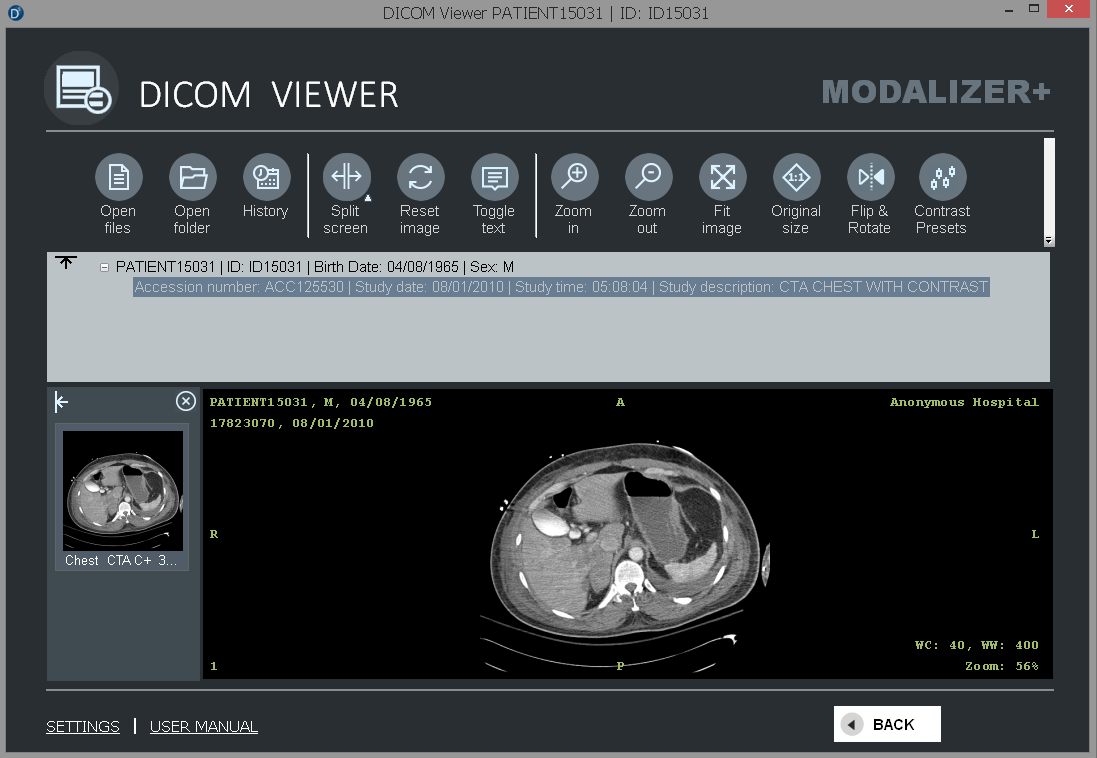1097x758 pixels.
Task: Open the SETTINGS link
Action: click(x=83, y=727)
